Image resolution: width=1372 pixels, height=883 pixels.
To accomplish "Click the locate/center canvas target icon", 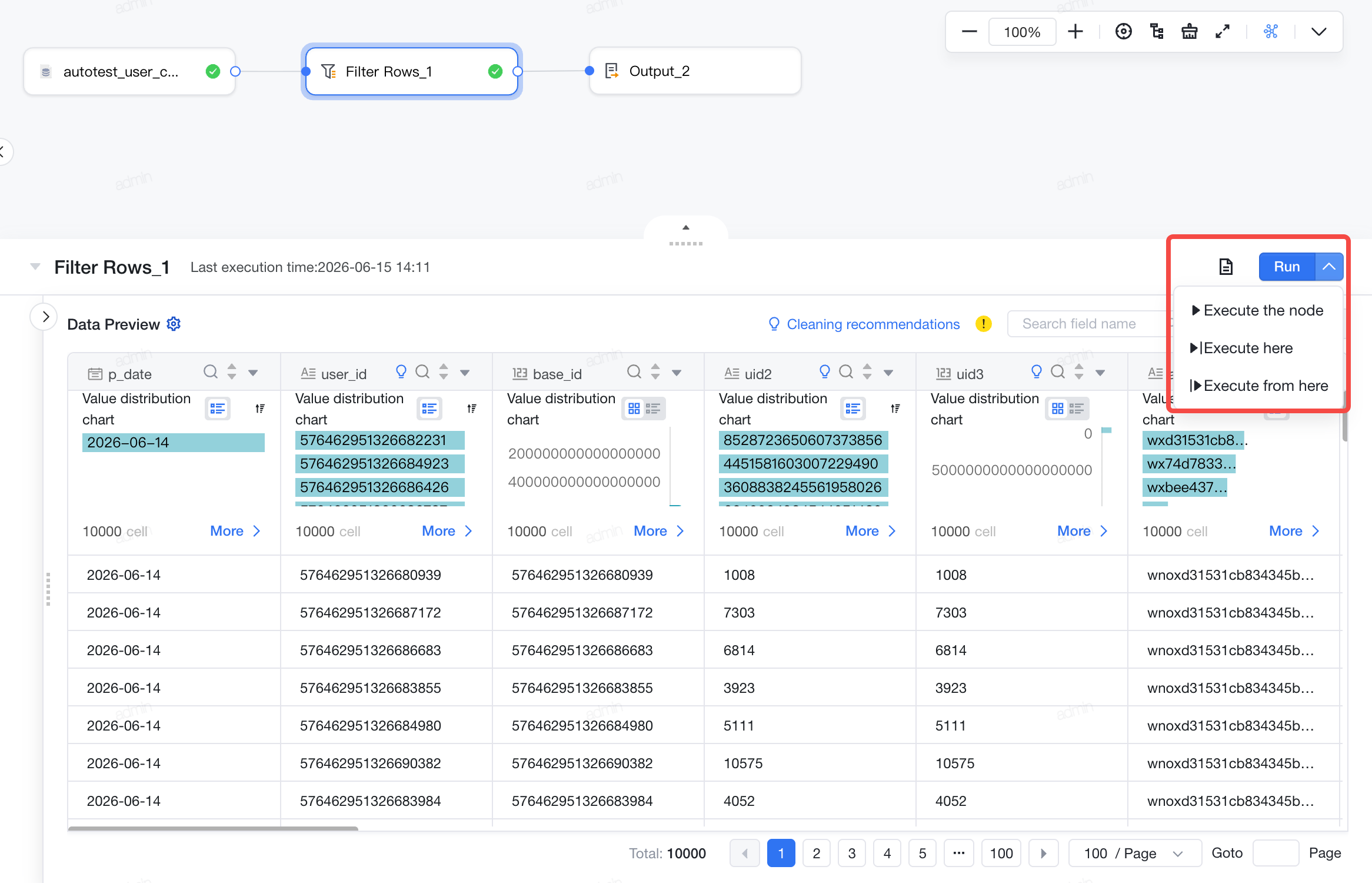I will [1123, 32].
